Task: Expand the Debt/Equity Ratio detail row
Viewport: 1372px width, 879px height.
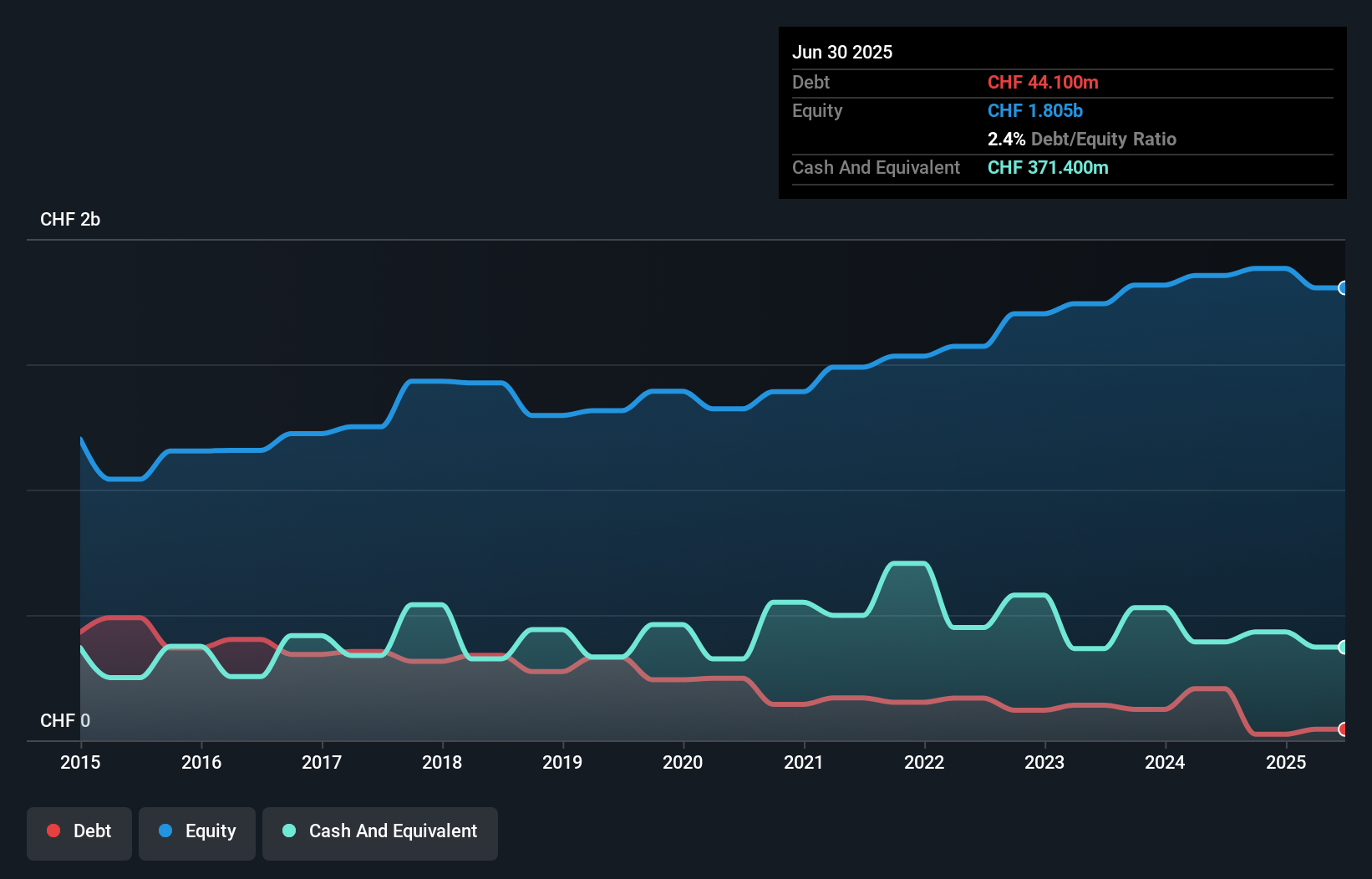Action: pos(1083,139)
